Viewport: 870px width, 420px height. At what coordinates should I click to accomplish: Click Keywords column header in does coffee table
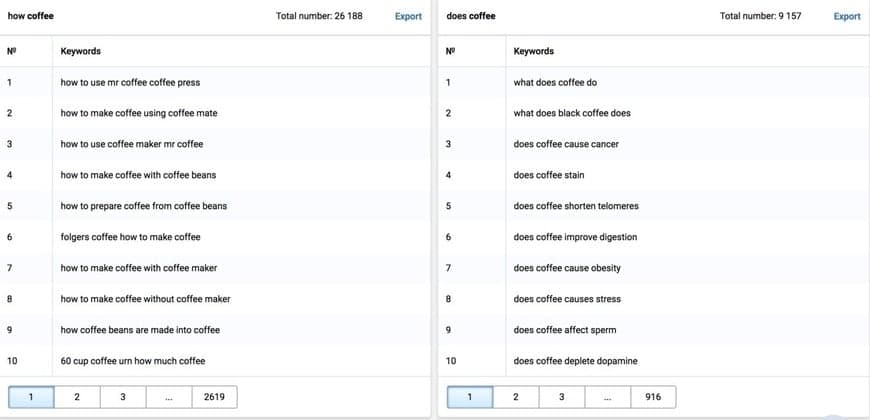tap(533, 51)
